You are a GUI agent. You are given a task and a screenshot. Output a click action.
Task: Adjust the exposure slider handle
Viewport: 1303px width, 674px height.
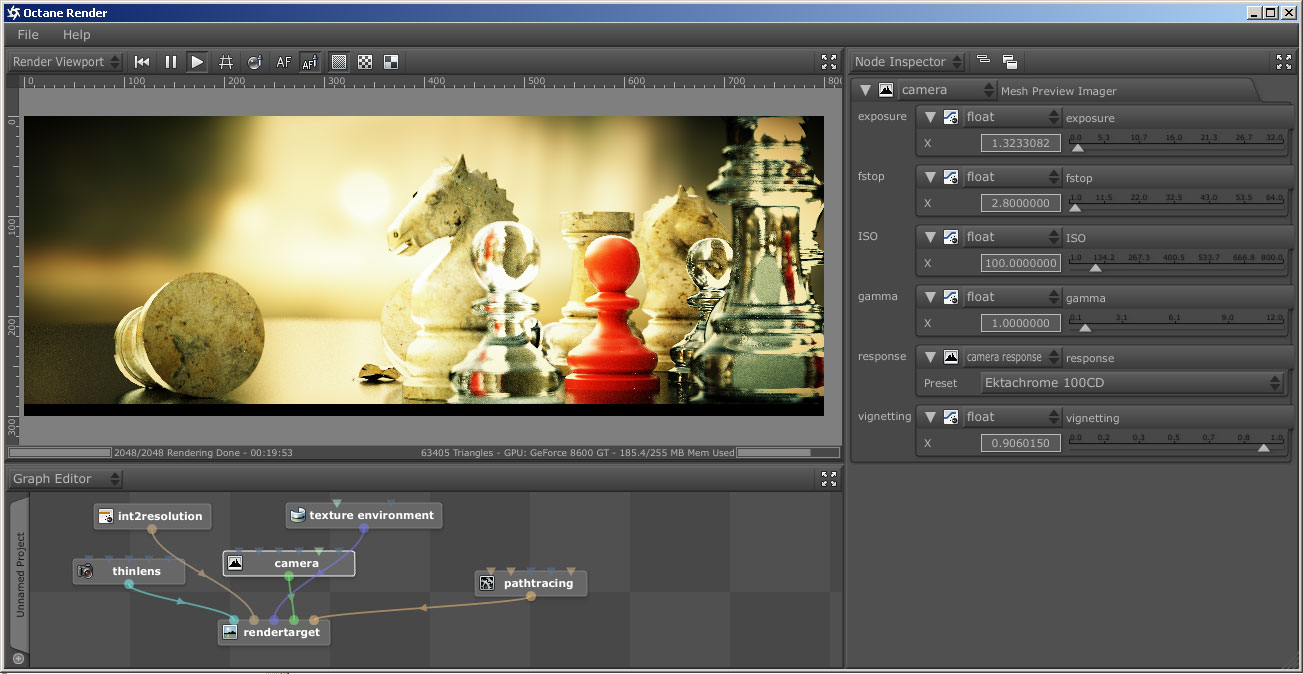coord(1077,148)
